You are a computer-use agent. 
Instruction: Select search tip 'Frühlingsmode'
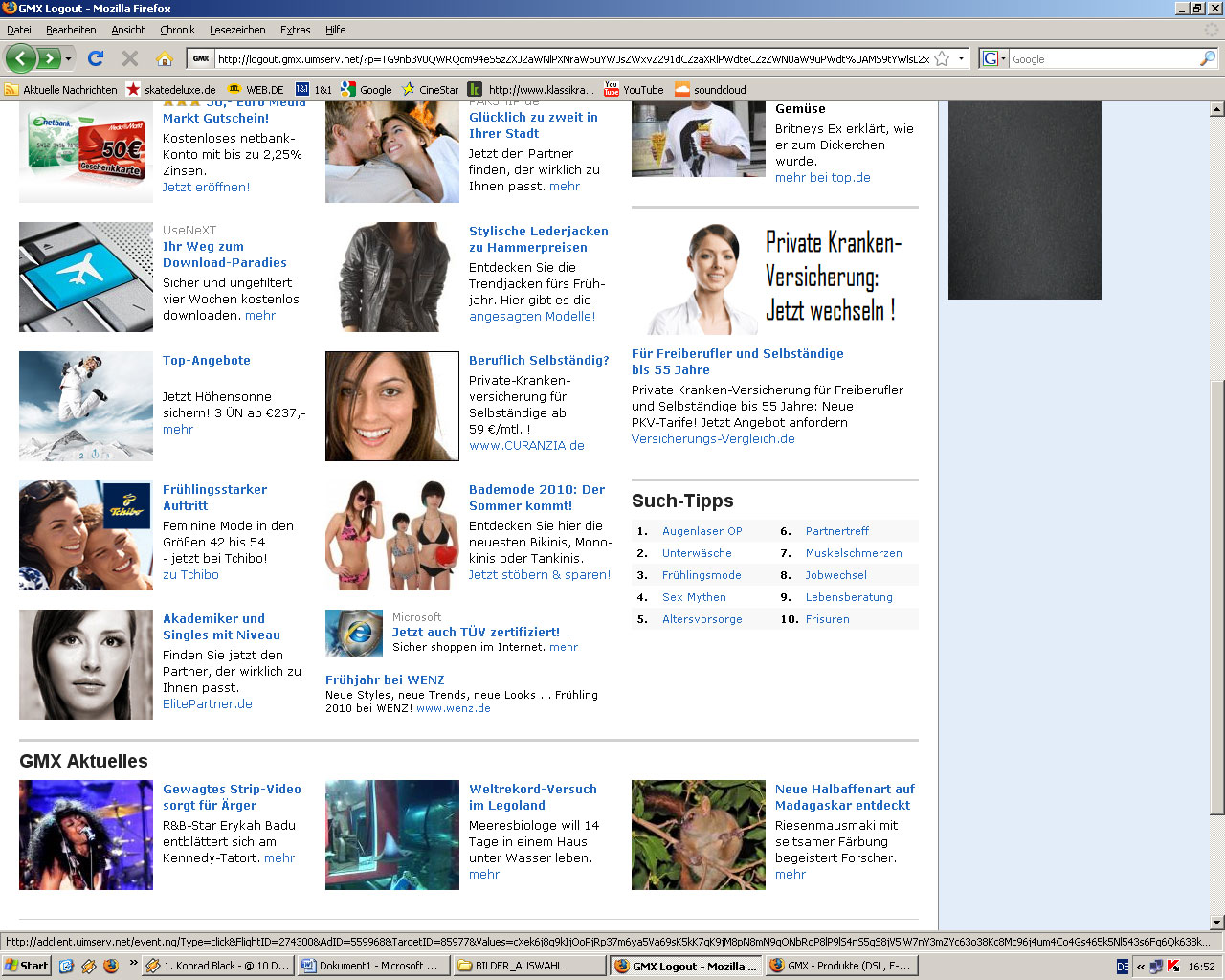click(702, 575)
